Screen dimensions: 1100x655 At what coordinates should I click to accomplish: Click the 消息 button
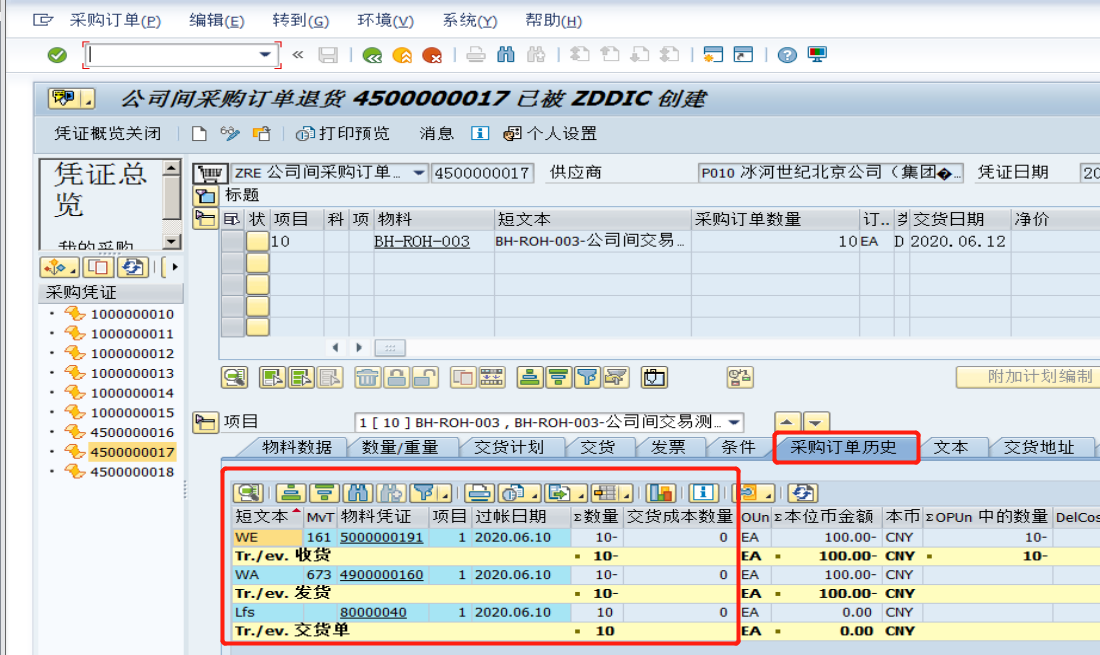[x=436, y=133]
